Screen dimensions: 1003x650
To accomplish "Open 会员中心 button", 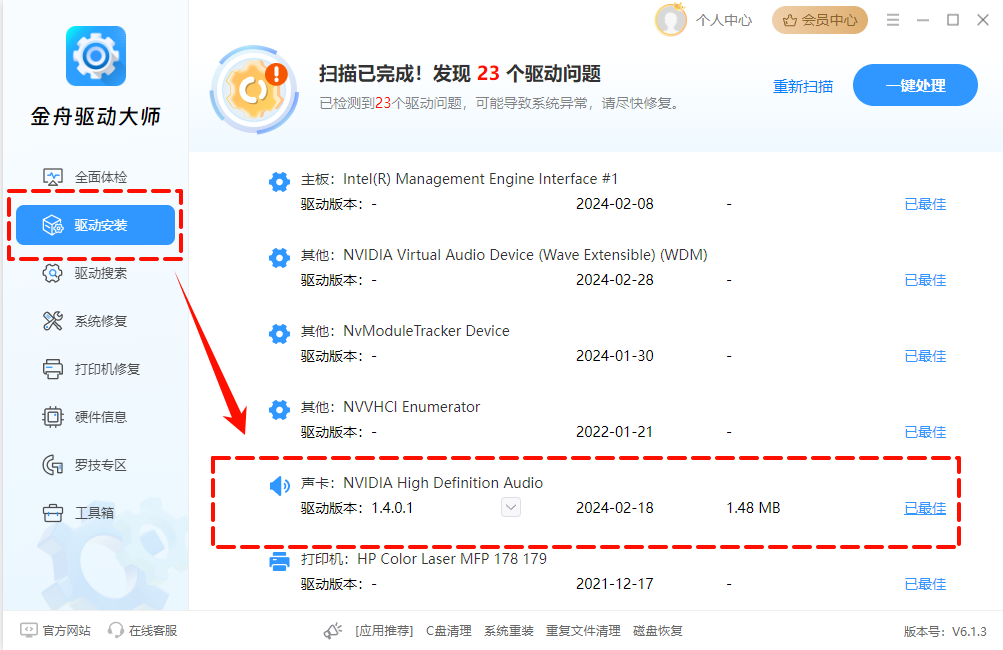I will (x=820, y=20).
